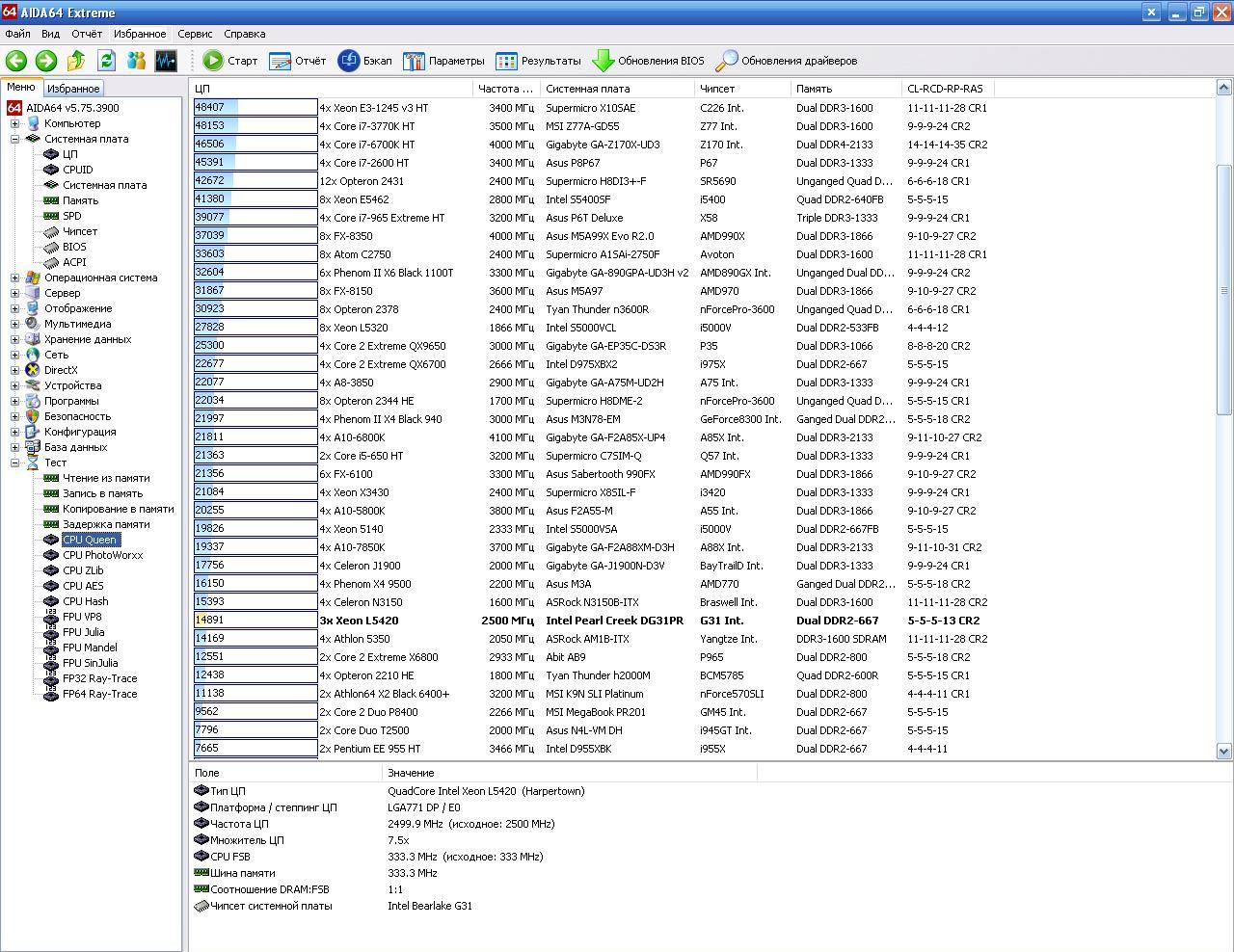Screen dimensions: 1234x952
Task: Select the FPU Julia test
Action: tap(84, 632)
